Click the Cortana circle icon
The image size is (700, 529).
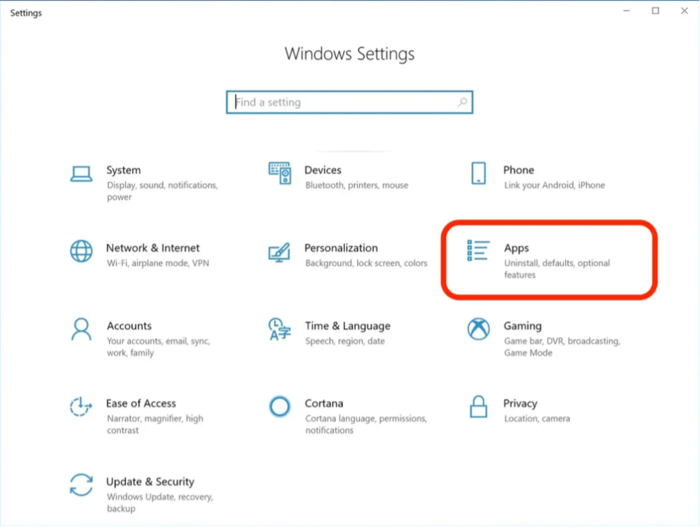tap(279, 407)
